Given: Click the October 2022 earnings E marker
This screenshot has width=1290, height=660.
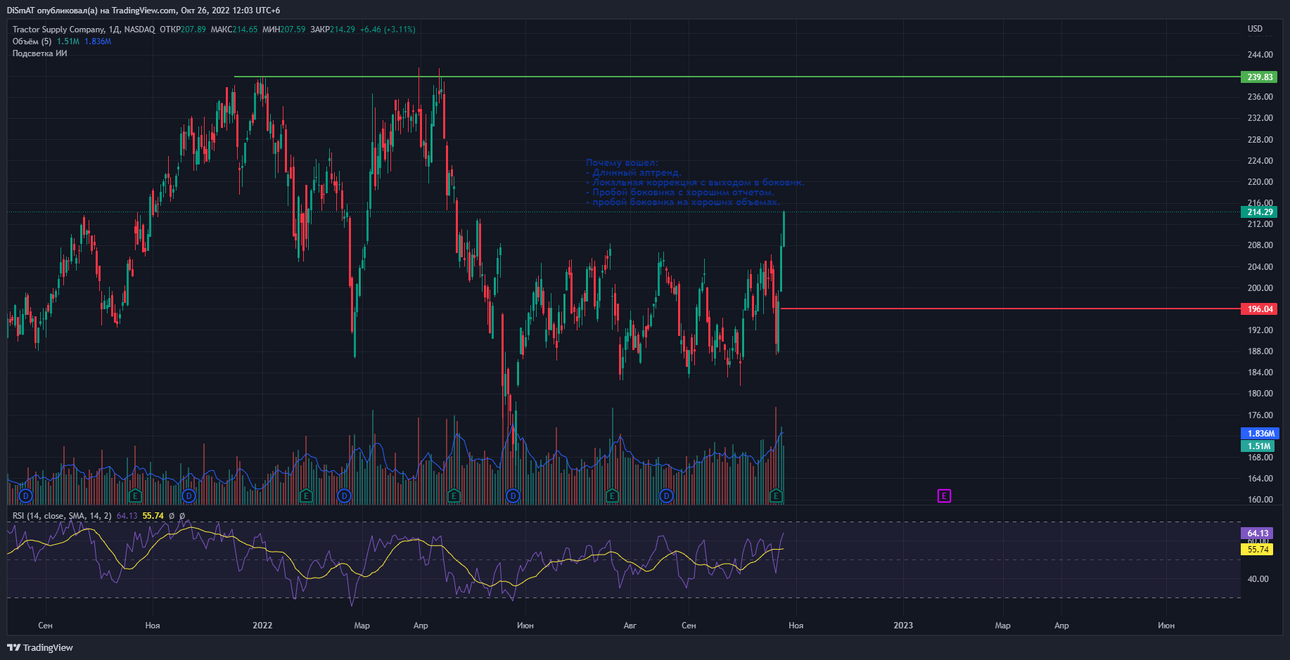Looking at the screenshot, I should pos(776,496).
